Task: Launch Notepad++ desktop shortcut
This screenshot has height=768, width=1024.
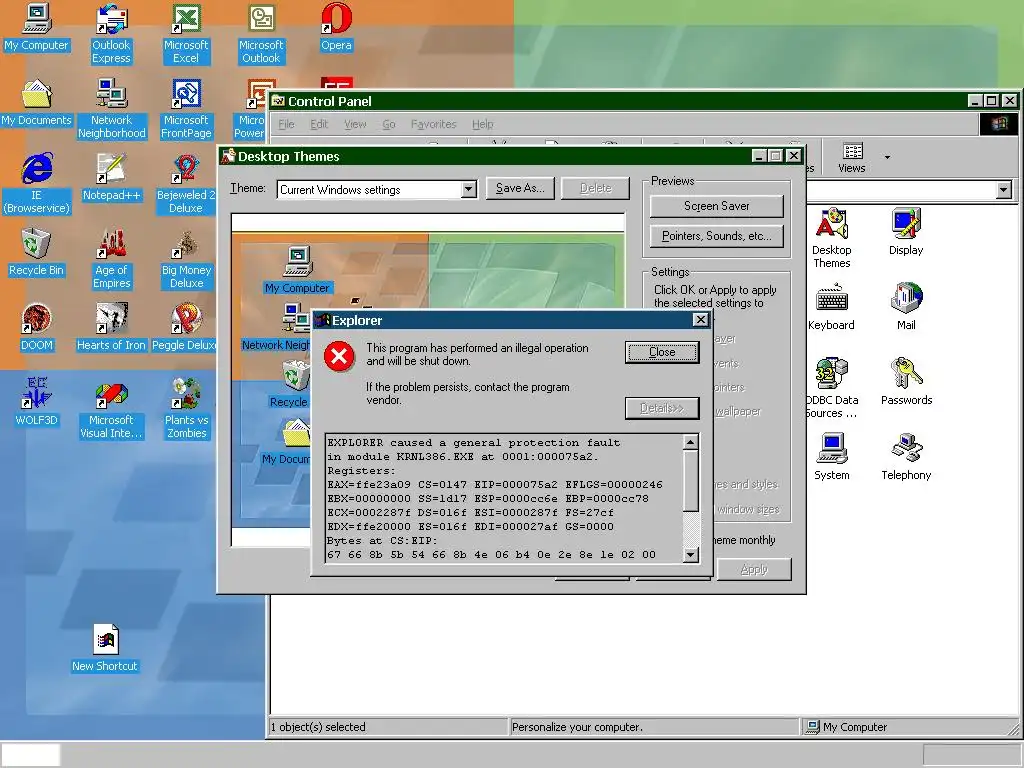Action: tap(111, 178)
